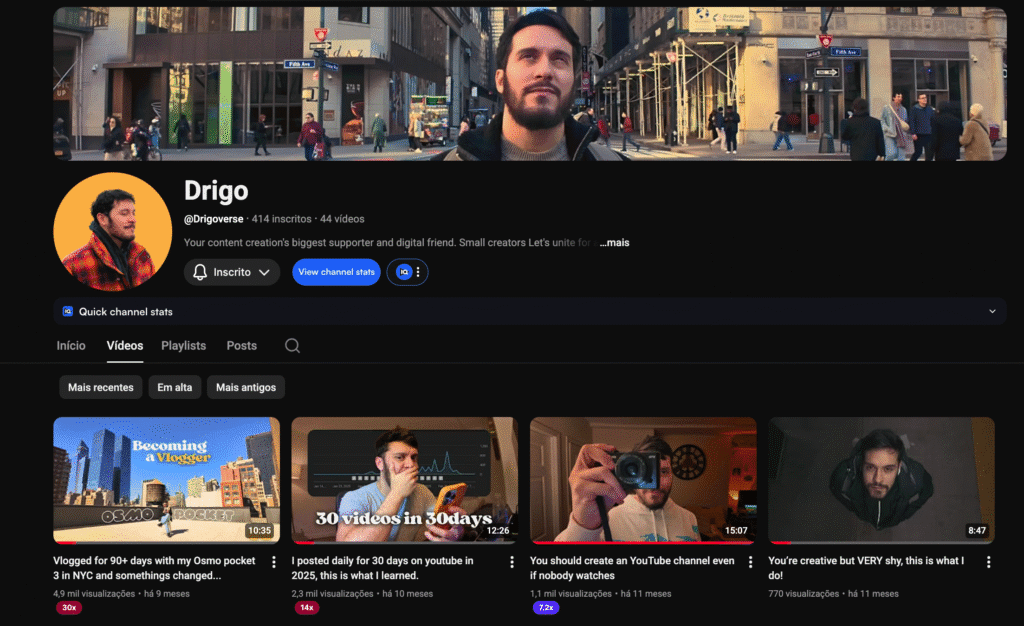This screenshot has width=1024, height=626.
Task: Open options menu for YouTube channel camera video
Action: pyautogui.click(x=750, y=562)
